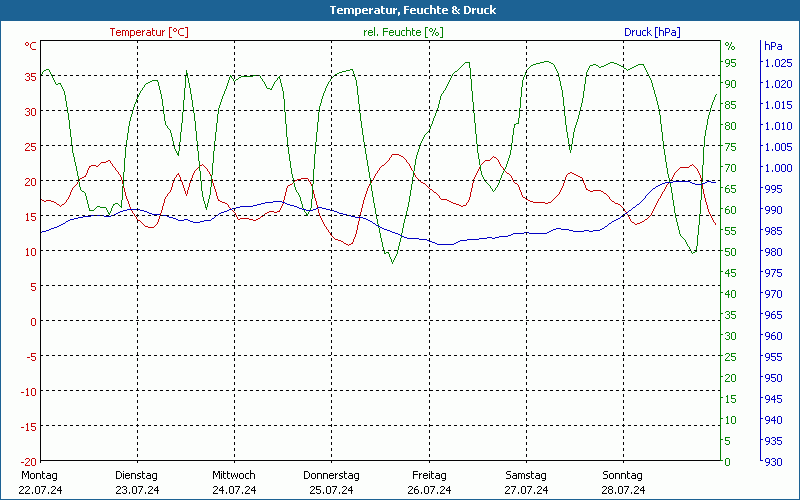
Task: Click the 'hPa' unit label on the pressure axis
Action: [773, 46]
